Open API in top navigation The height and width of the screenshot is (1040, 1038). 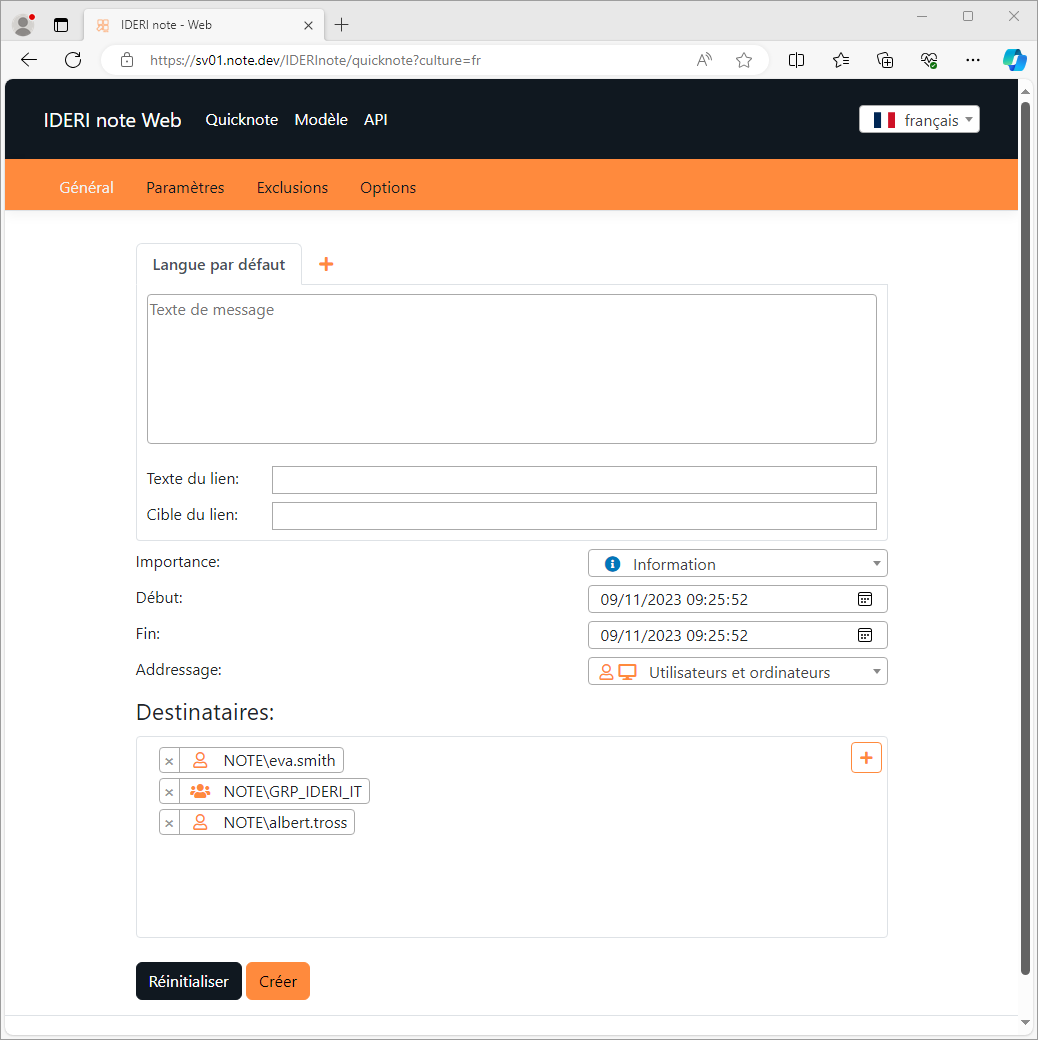tap(375, 119)
